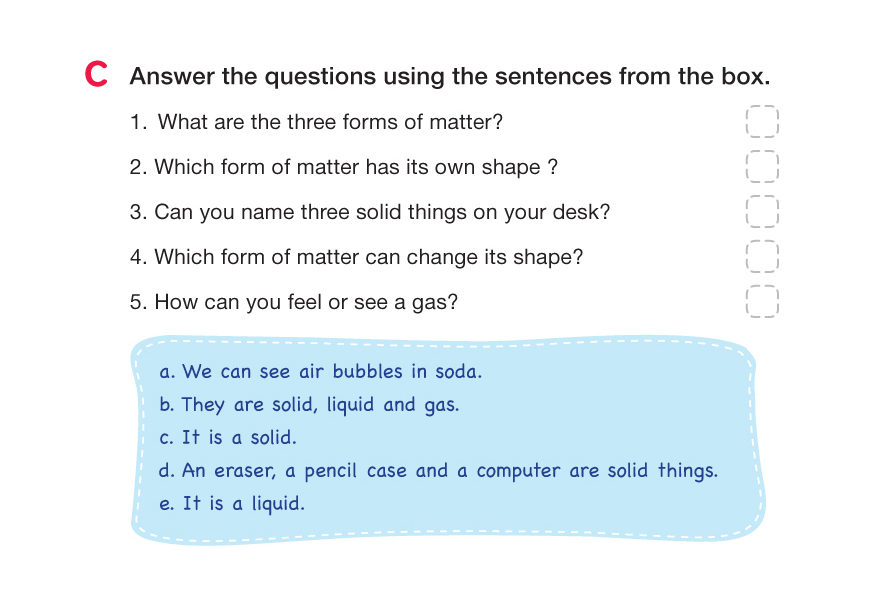Pick sentence e 'It is a liquid'

click(232, 504)
